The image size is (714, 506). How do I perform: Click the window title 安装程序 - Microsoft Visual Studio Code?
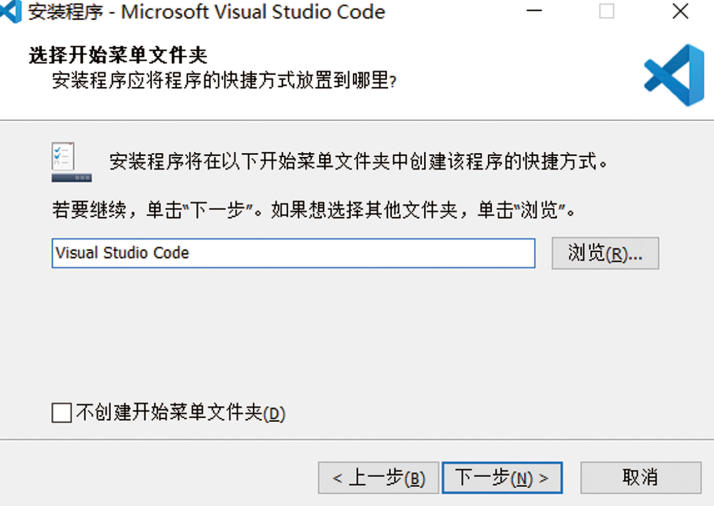pyautogui.click(x=207, y=12)
